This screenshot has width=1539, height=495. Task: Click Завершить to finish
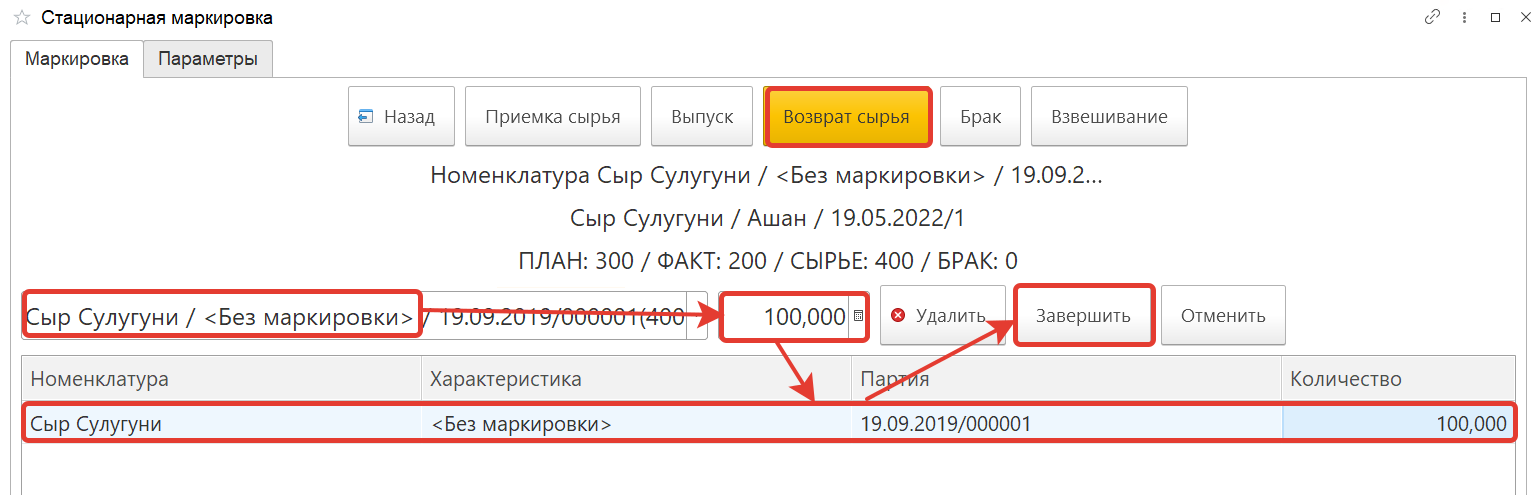tap(1083, 316)
